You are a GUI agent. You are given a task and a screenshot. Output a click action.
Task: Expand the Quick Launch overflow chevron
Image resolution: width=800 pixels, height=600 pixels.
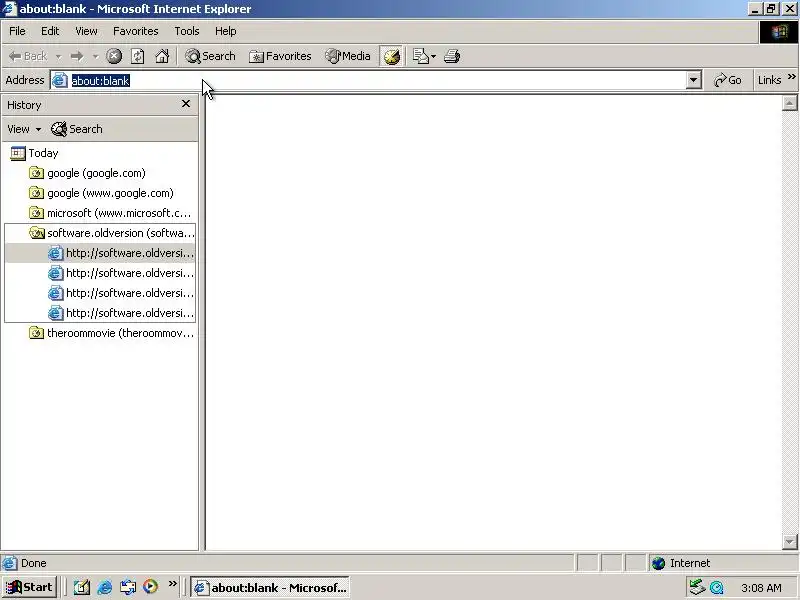click(x=172, y=583)
